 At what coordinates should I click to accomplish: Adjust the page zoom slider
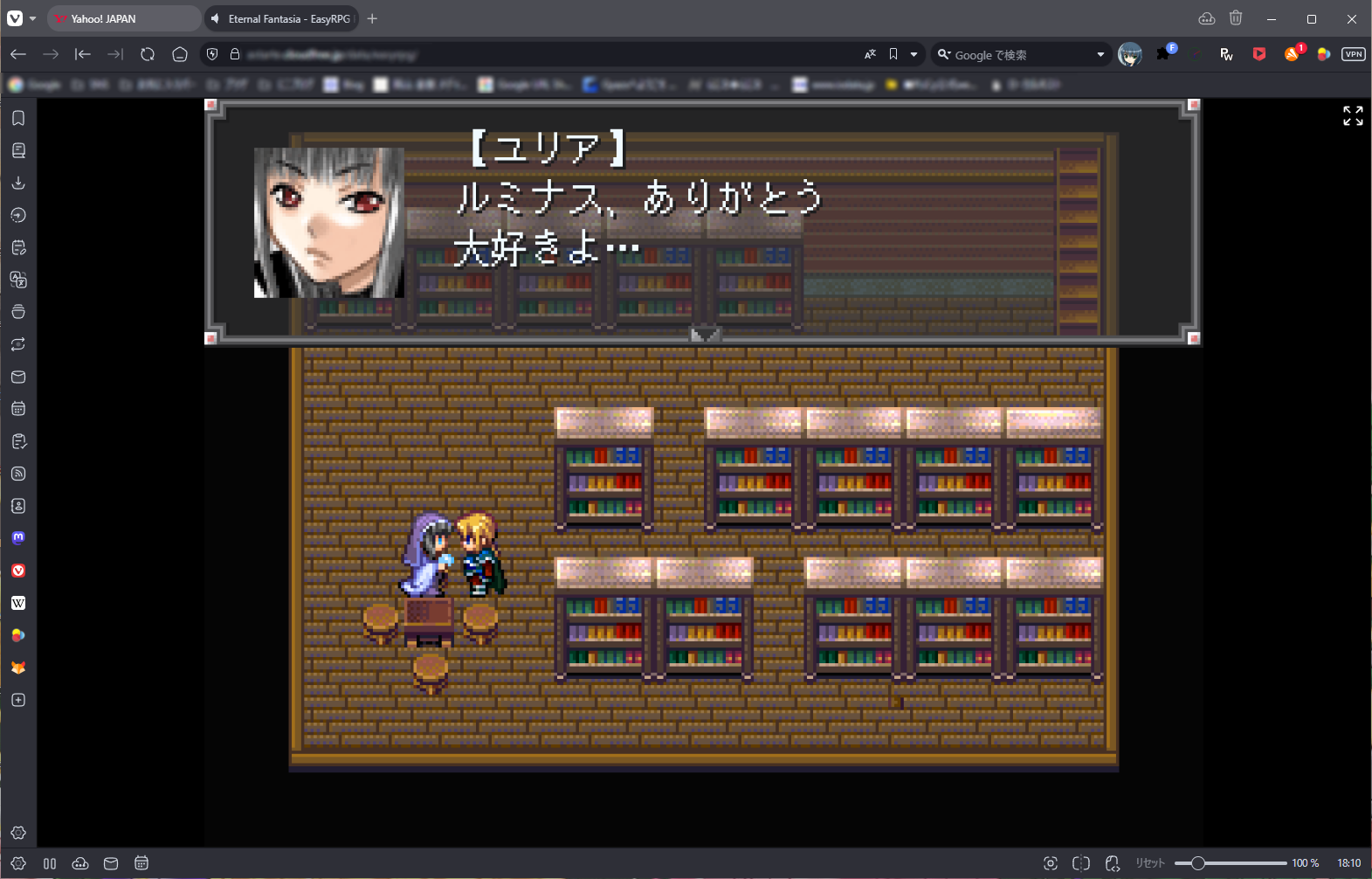tap(1231, 863)
